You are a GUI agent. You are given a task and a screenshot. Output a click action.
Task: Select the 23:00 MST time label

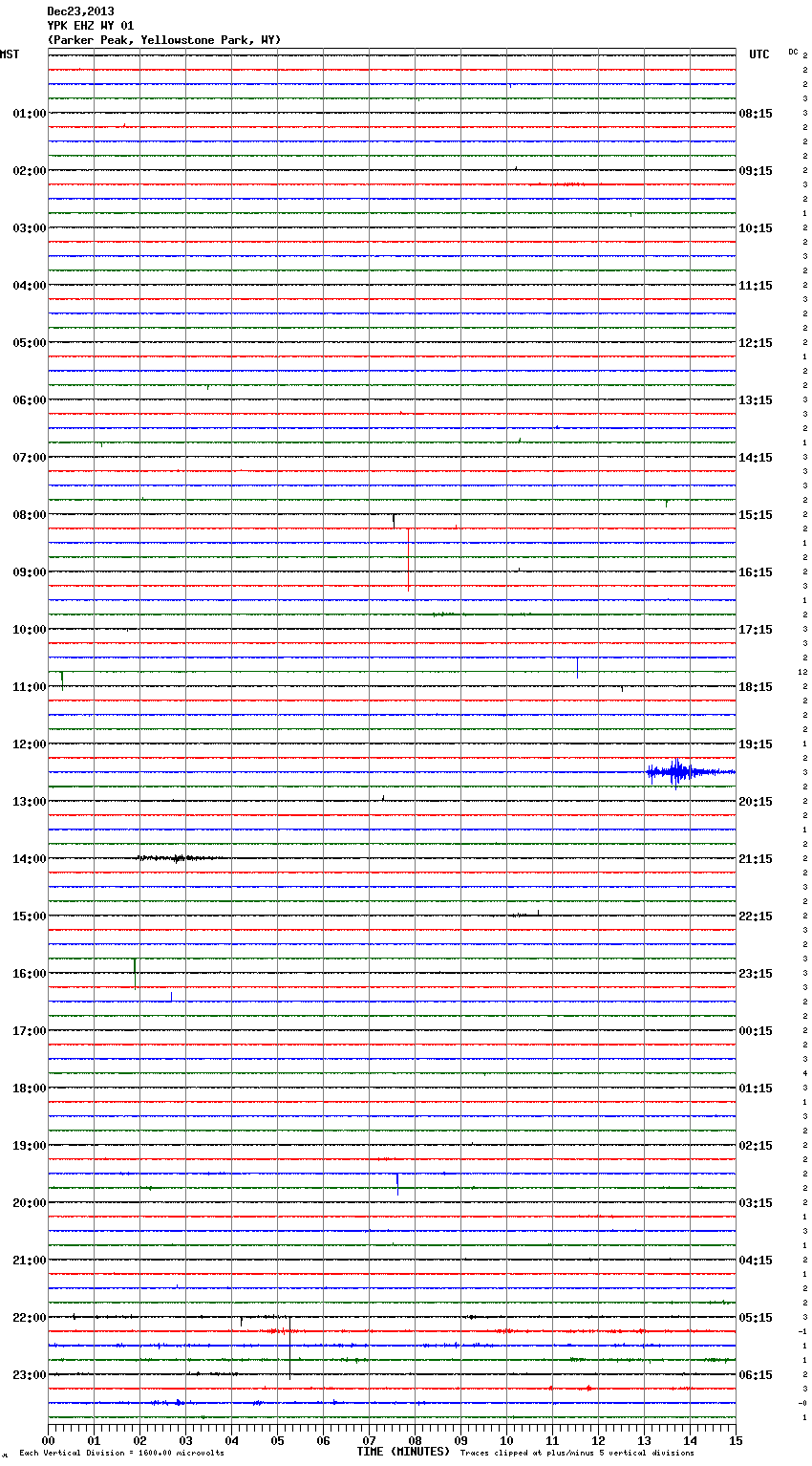click(30, 1375)
